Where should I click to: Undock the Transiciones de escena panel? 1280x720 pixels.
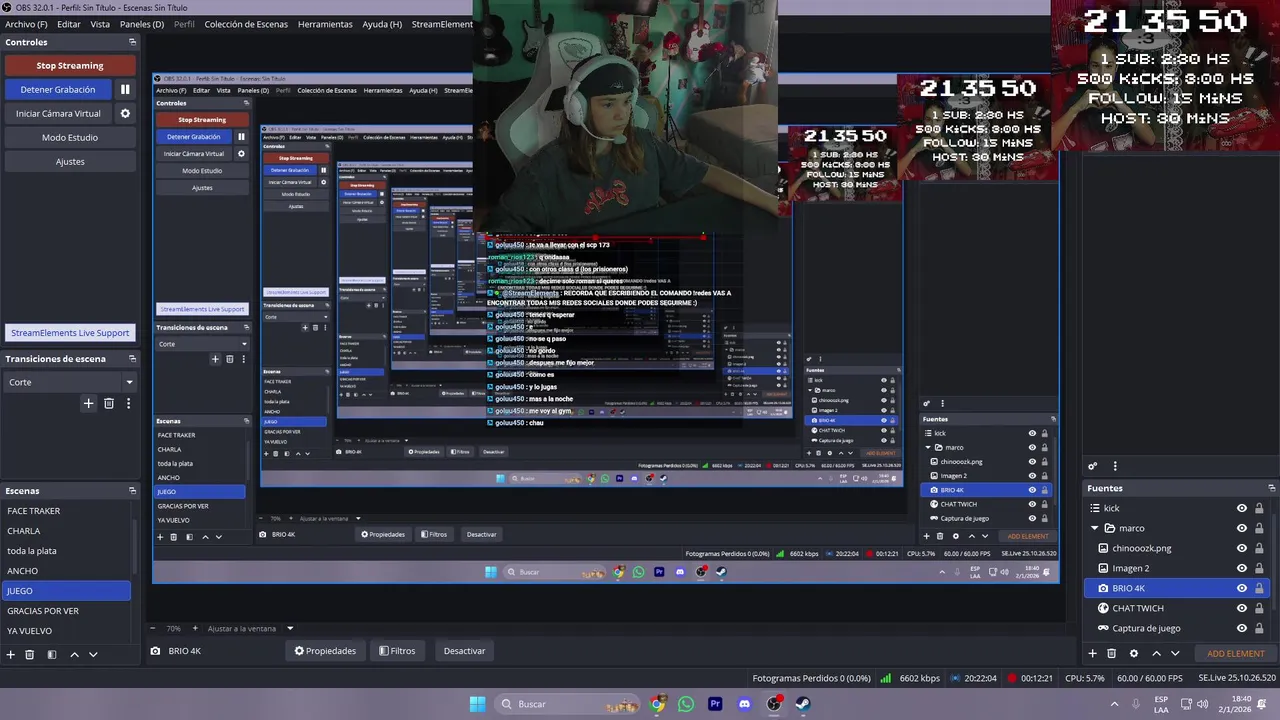(132, 358)
